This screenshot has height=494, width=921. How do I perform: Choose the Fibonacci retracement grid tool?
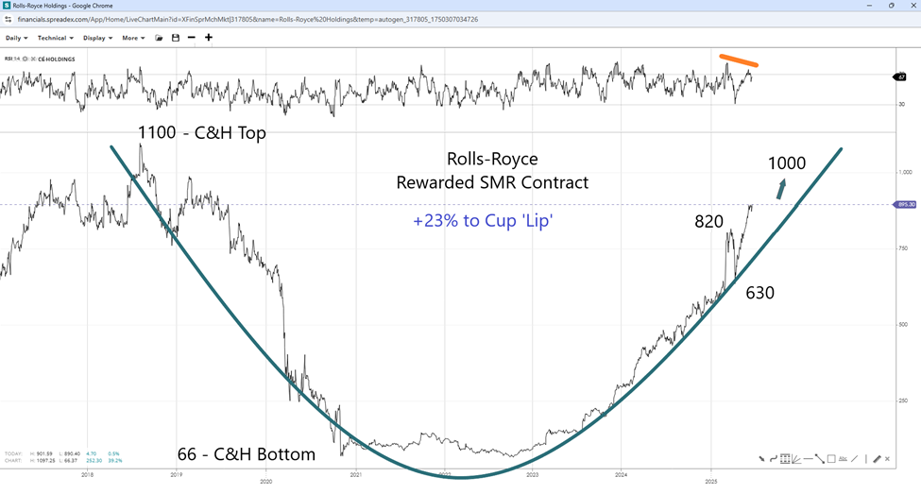[785, 459]
